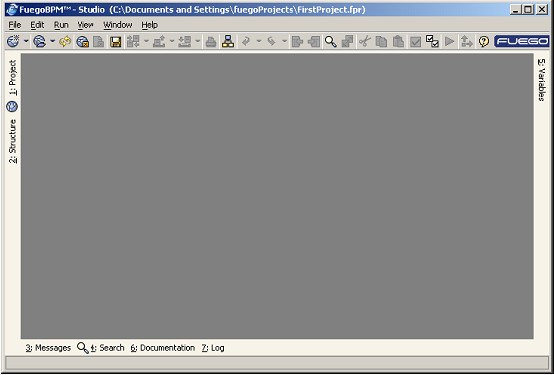This screenshot has height=375, width=554.
Task: Open the File menu
Action: [15, 25]
